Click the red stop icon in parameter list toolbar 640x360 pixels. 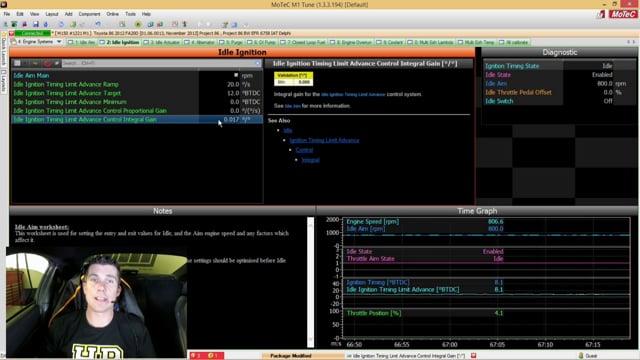(x=47, y=63)
